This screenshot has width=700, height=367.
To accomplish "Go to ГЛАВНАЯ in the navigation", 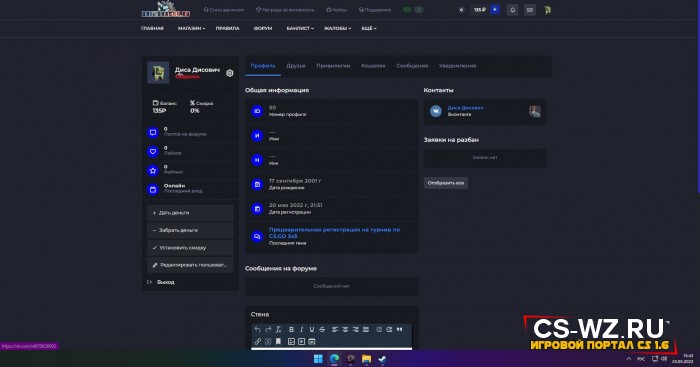I will pyautogui.click(x=152, y=28).
